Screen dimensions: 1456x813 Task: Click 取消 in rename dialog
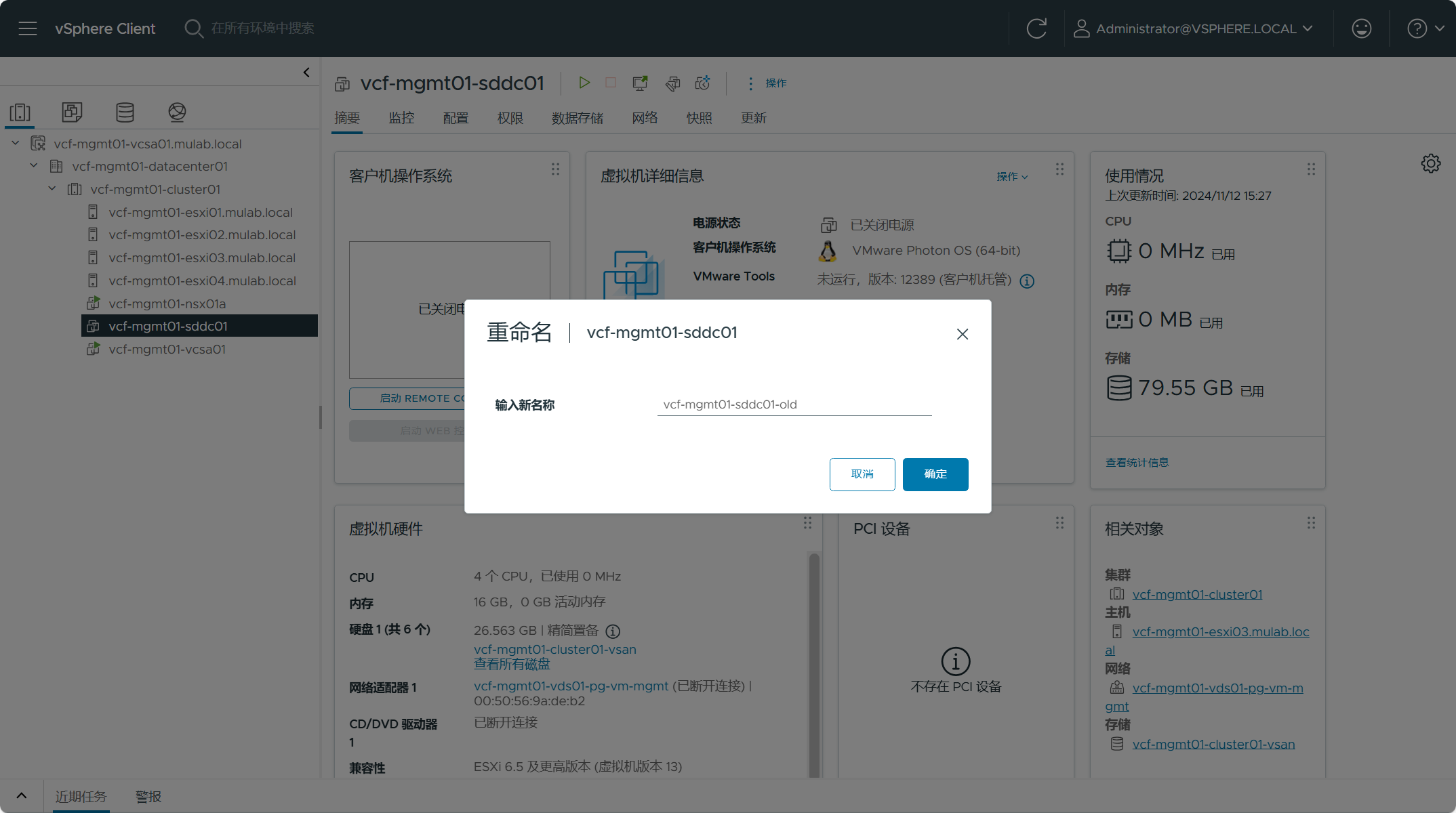862,474
